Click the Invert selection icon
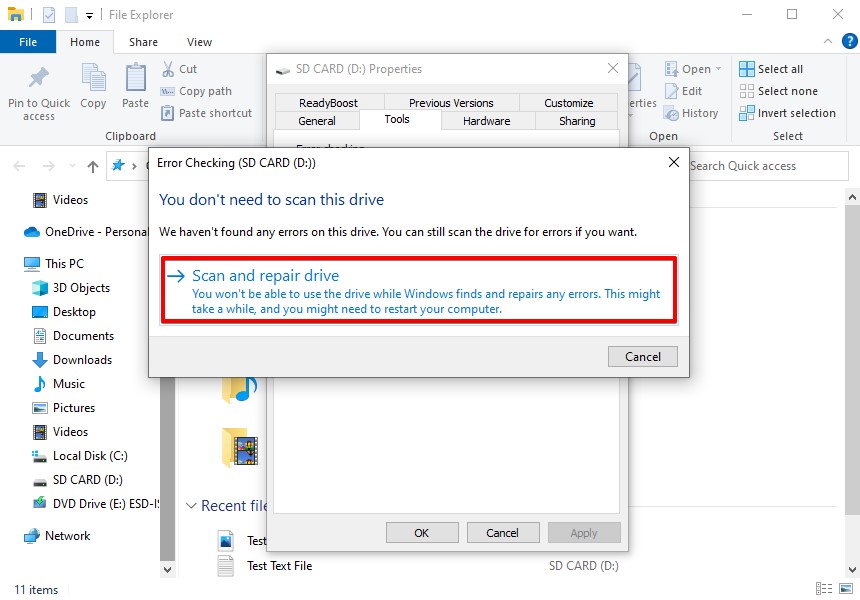 (x=745, y=113)
